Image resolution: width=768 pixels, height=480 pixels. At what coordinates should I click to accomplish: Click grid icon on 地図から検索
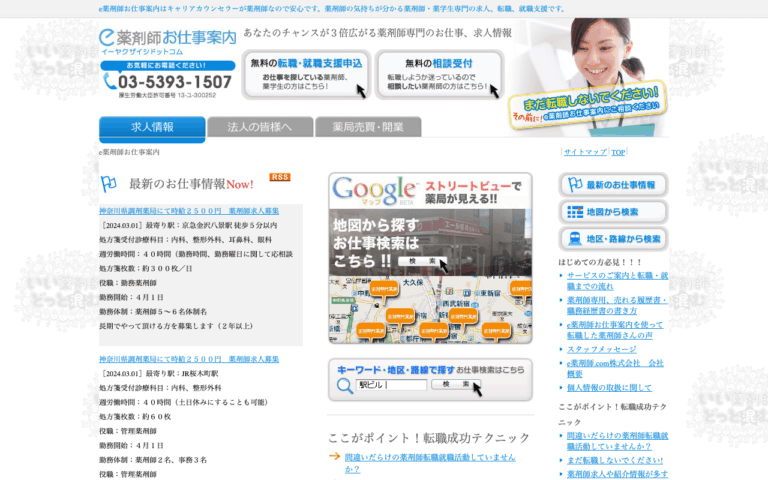575,212
